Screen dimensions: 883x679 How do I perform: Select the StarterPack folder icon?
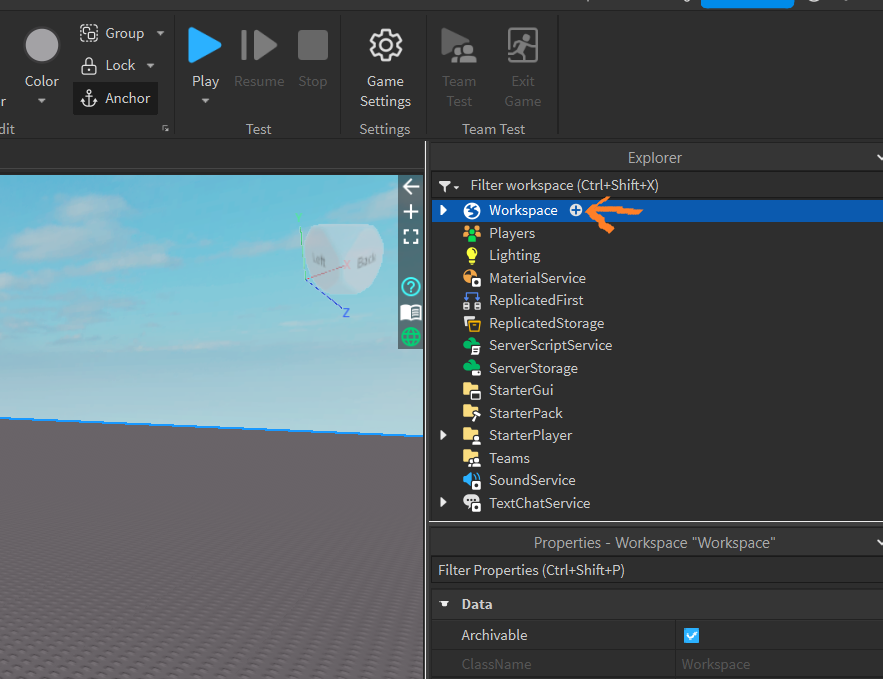click(472, 413)
